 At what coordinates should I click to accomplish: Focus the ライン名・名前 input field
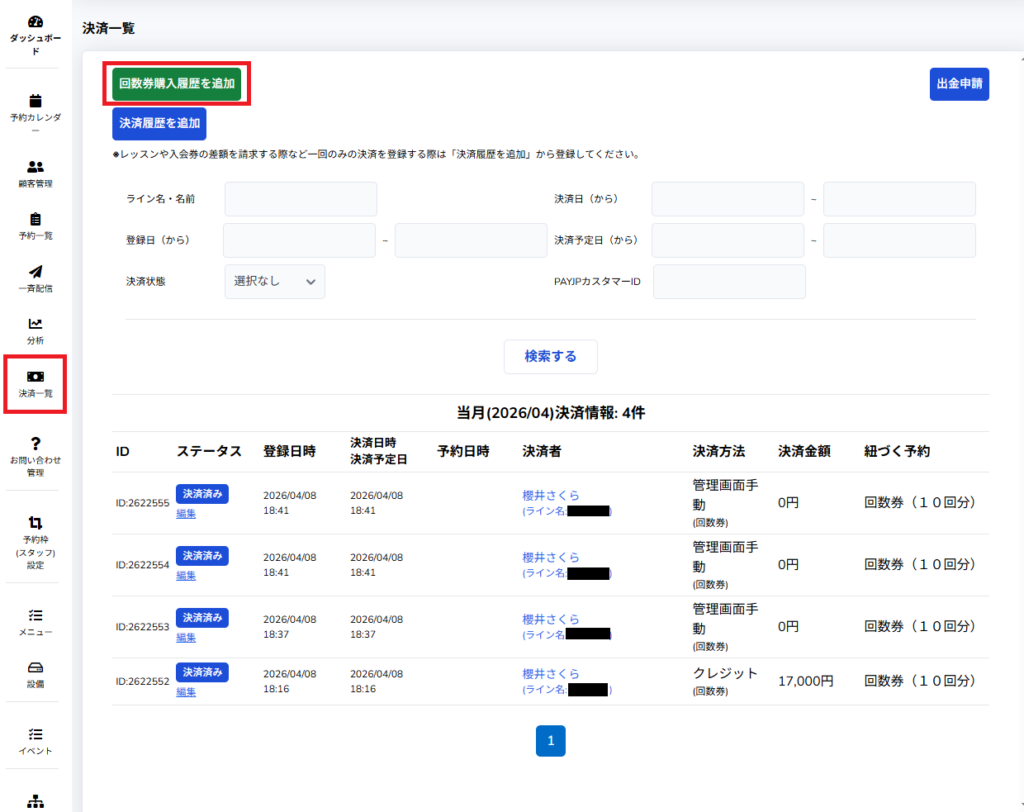(x=301, y=199)
